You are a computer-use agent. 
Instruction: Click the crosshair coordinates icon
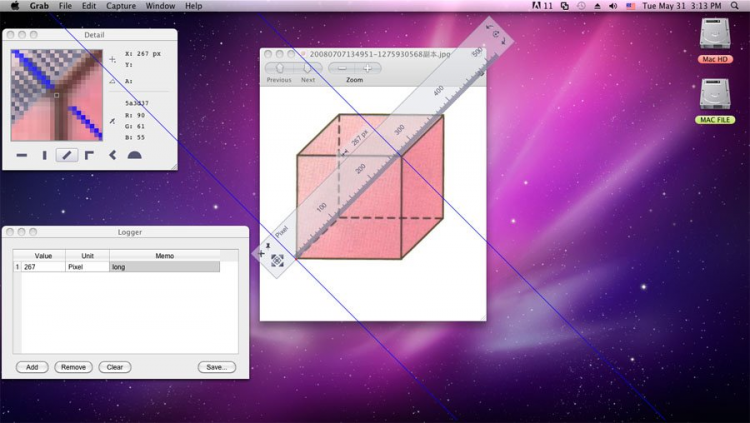click(112, 60)
